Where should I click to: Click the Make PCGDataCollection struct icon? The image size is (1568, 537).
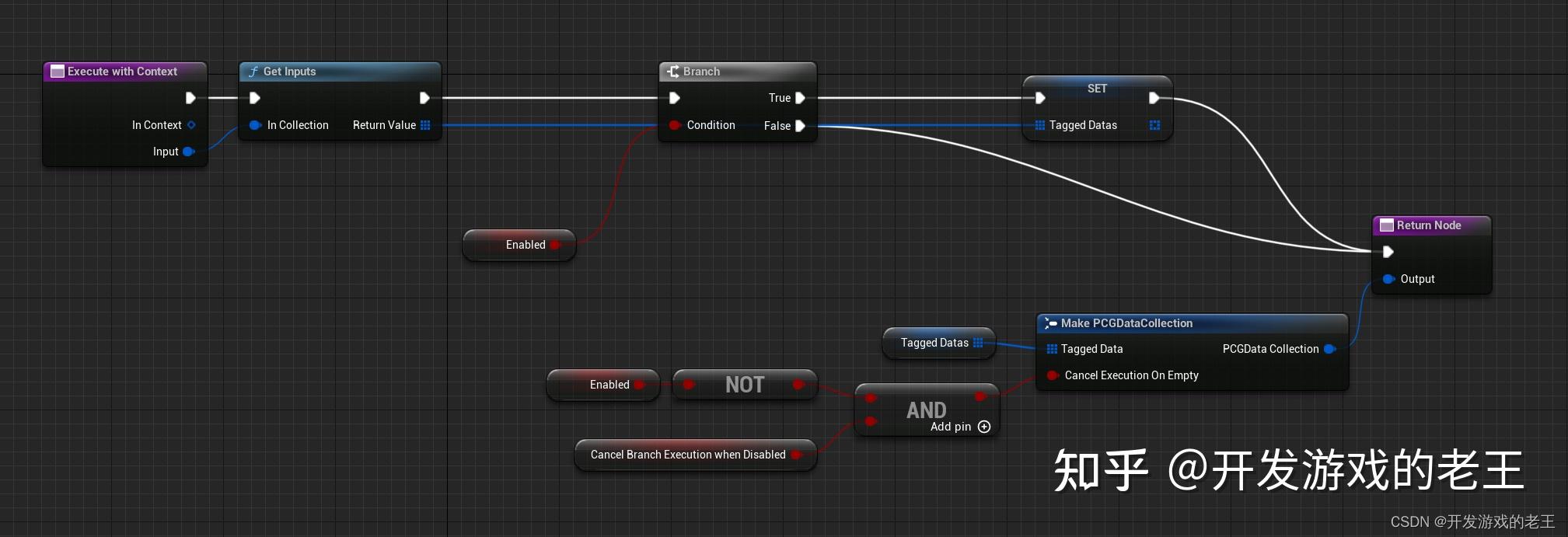click(1051, 323)
